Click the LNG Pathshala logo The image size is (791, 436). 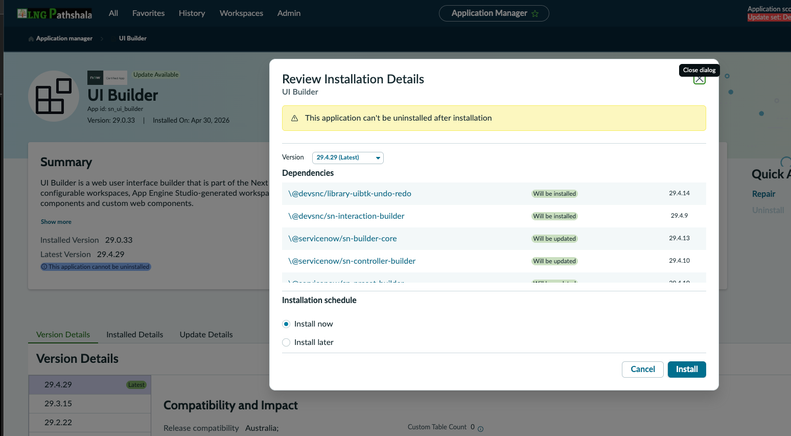pos(54,14)
